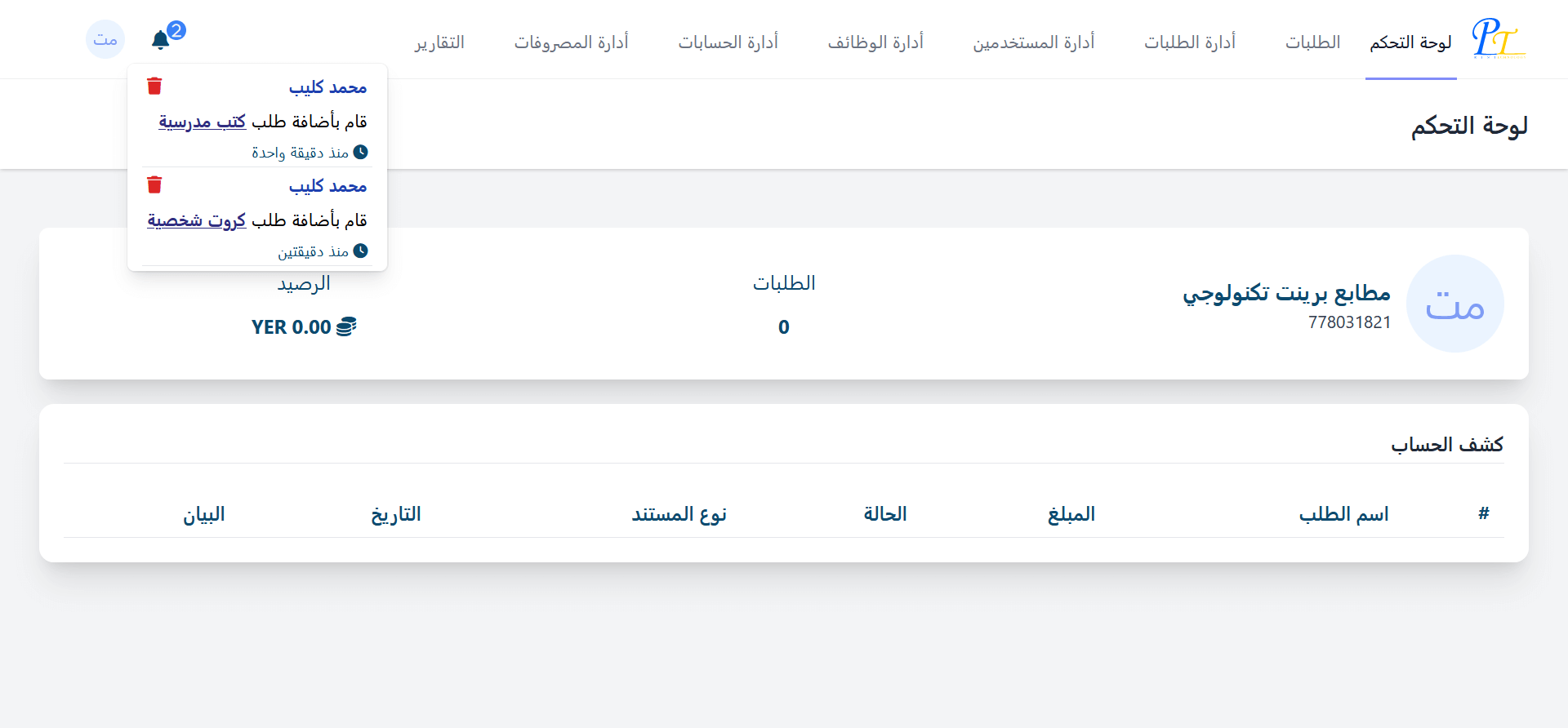Switch to أدارة المصروفات
Screen dimensions: 1568x728
[x=571, y=42]
